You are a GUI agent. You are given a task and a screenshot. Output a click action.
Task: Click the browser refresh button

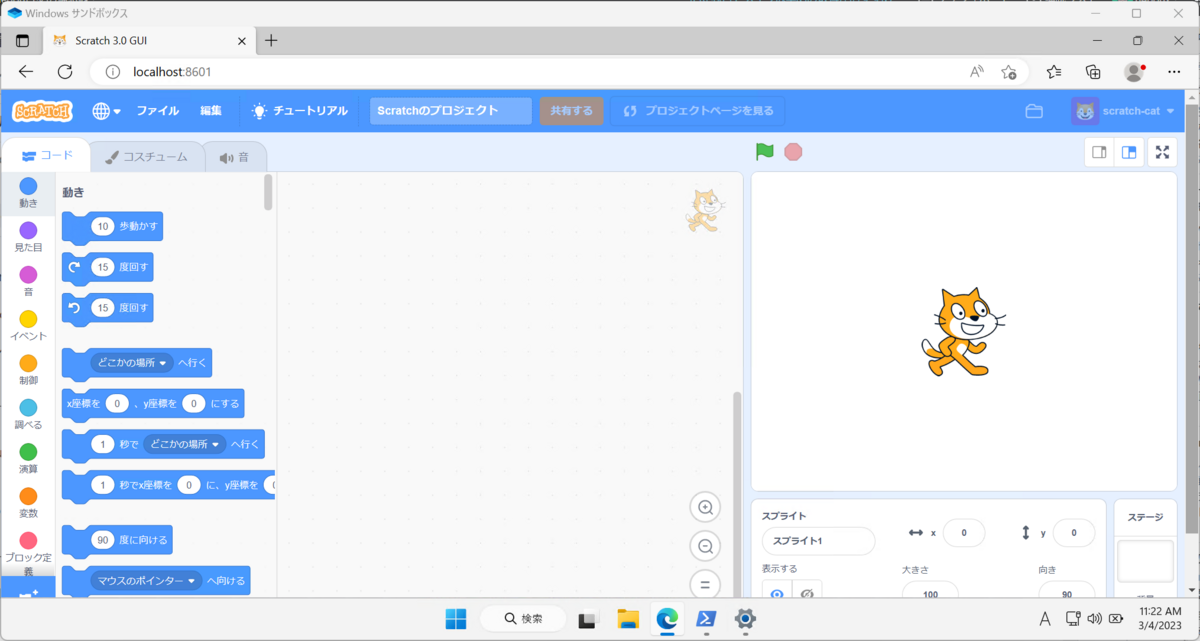click(x=65, y=72)
